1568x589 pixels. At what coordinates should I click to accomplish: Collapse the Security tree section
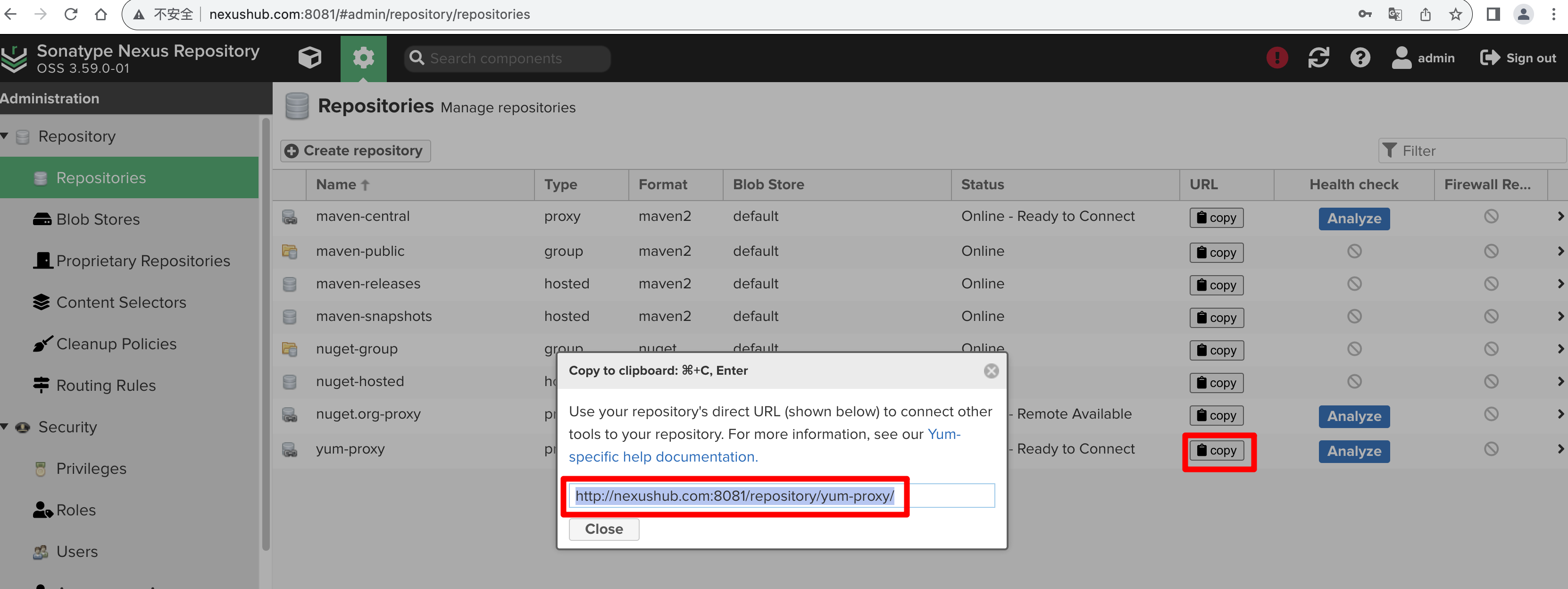pos(5,427)
